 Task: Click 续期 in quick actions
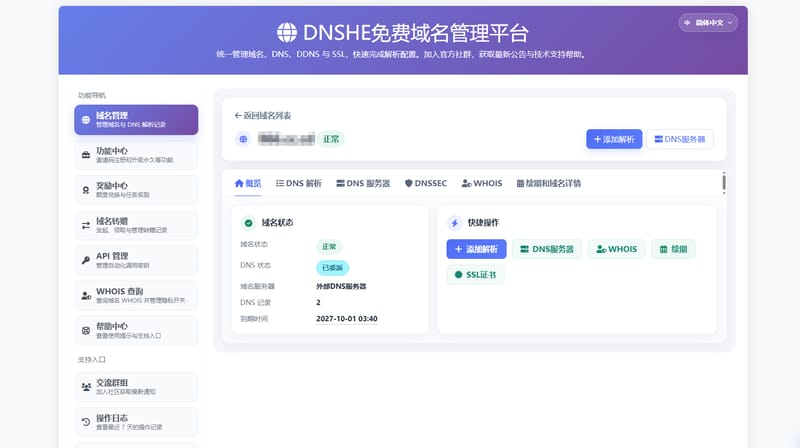coord(673,249)
